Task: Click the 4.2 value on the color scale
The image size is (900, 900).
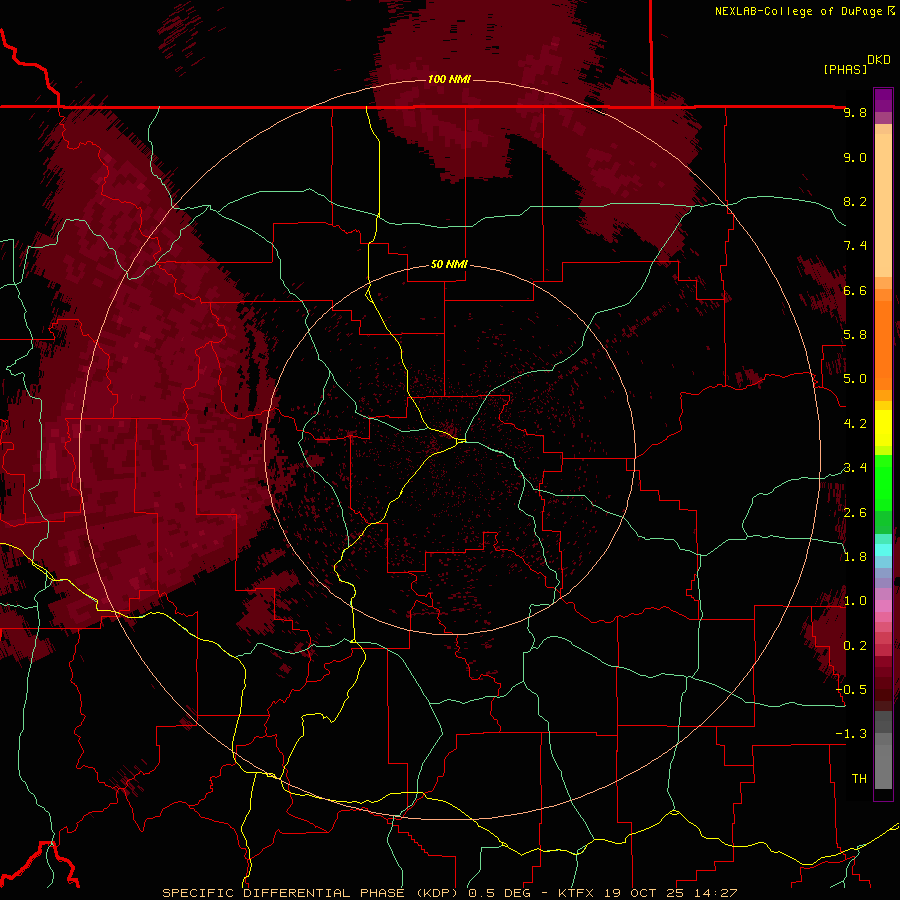Action: 855,424
